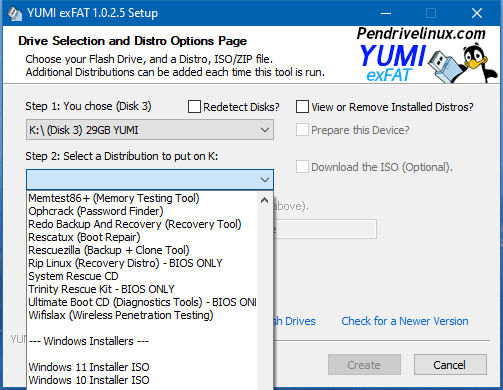This screenshot has width=503, height=390.
Task: Toggle Prepare this Device checkbox
Action: click(x=302, y=130)
